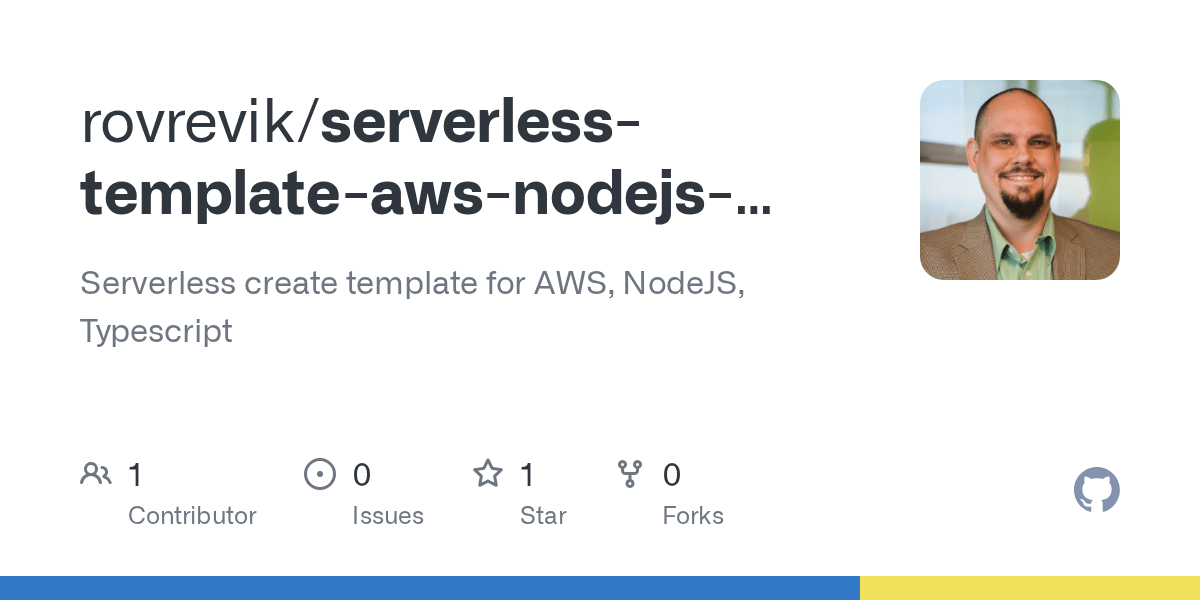Click the issues circle icon
This screenshot has height=600, width=1200.
[x=319, y=474]
